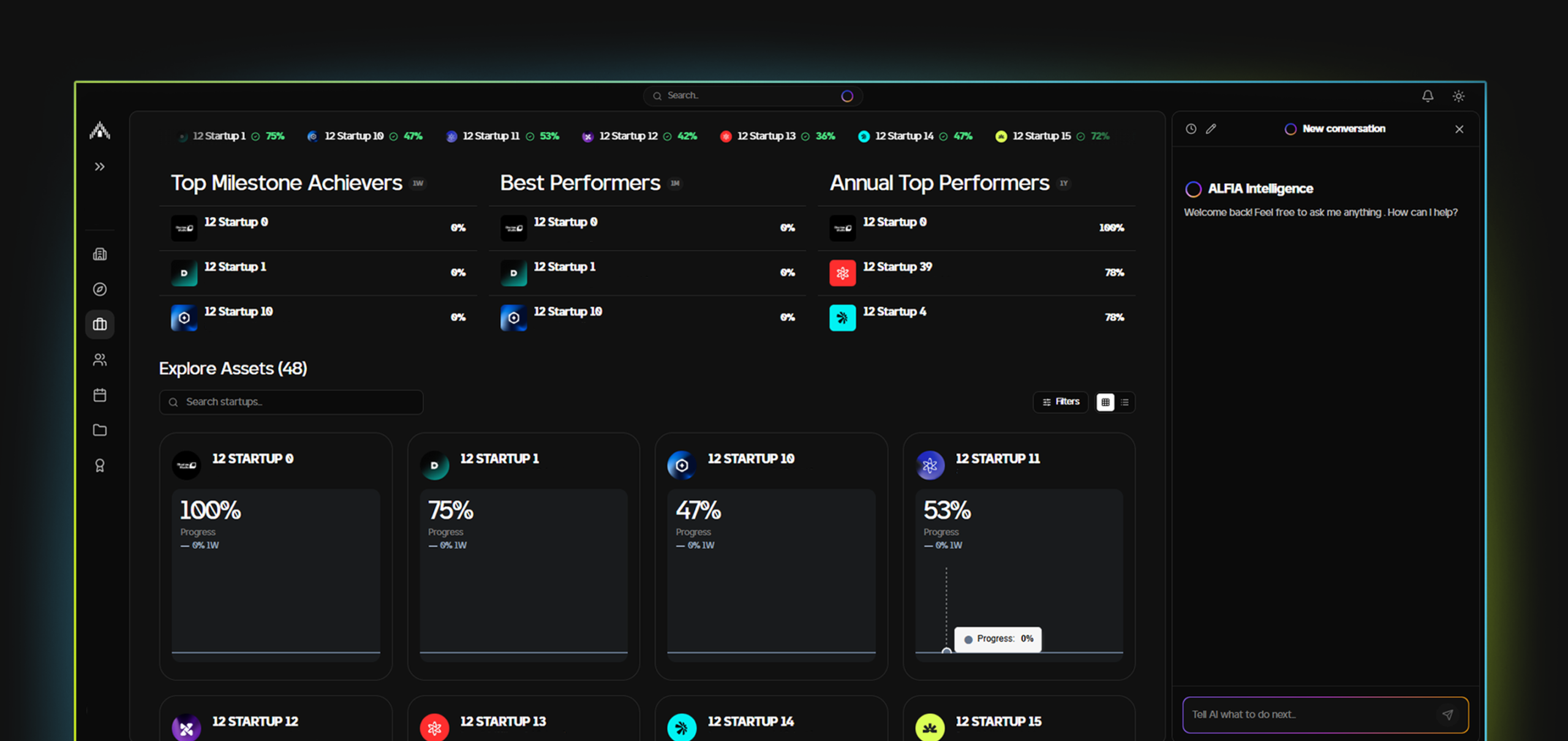
Task: Open the people/users sidebar icon
Action: point(100,360)
